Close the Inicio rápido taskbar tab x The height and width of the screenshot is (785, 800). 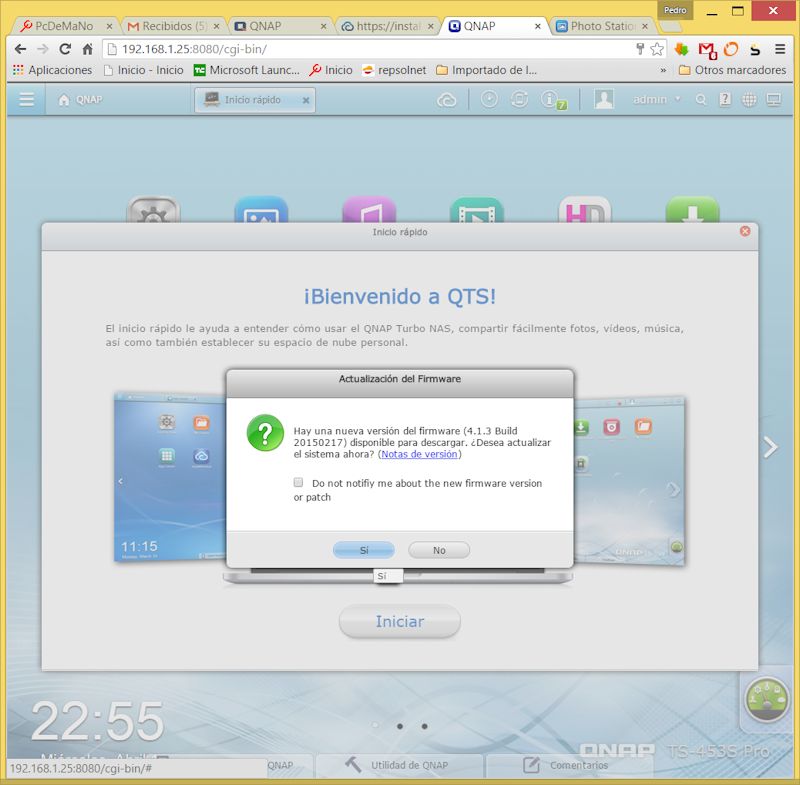click(x=306, y=100)
